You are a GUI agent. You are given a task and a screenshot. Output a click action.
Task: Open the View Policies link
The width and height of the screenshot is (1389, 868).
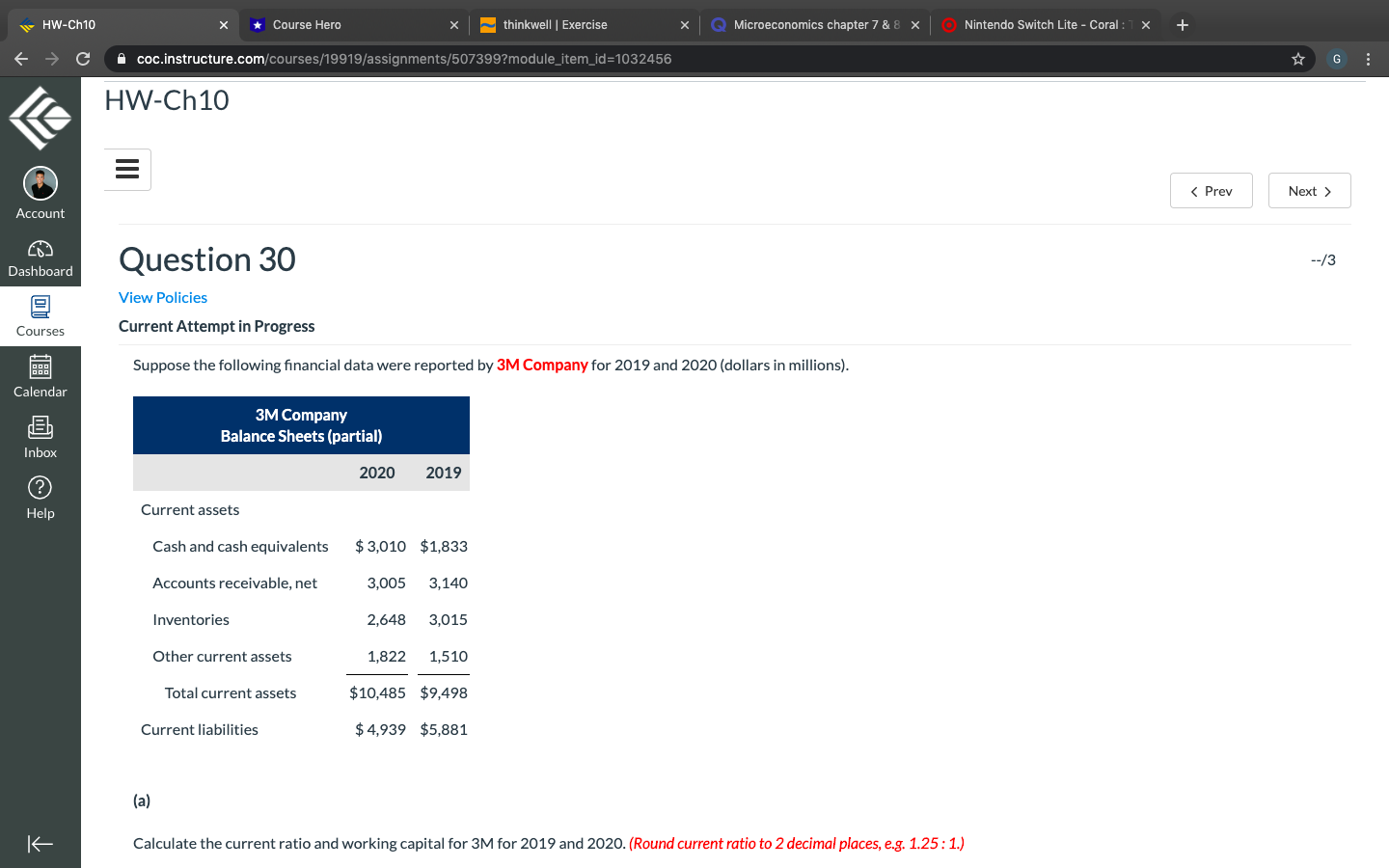162,297
